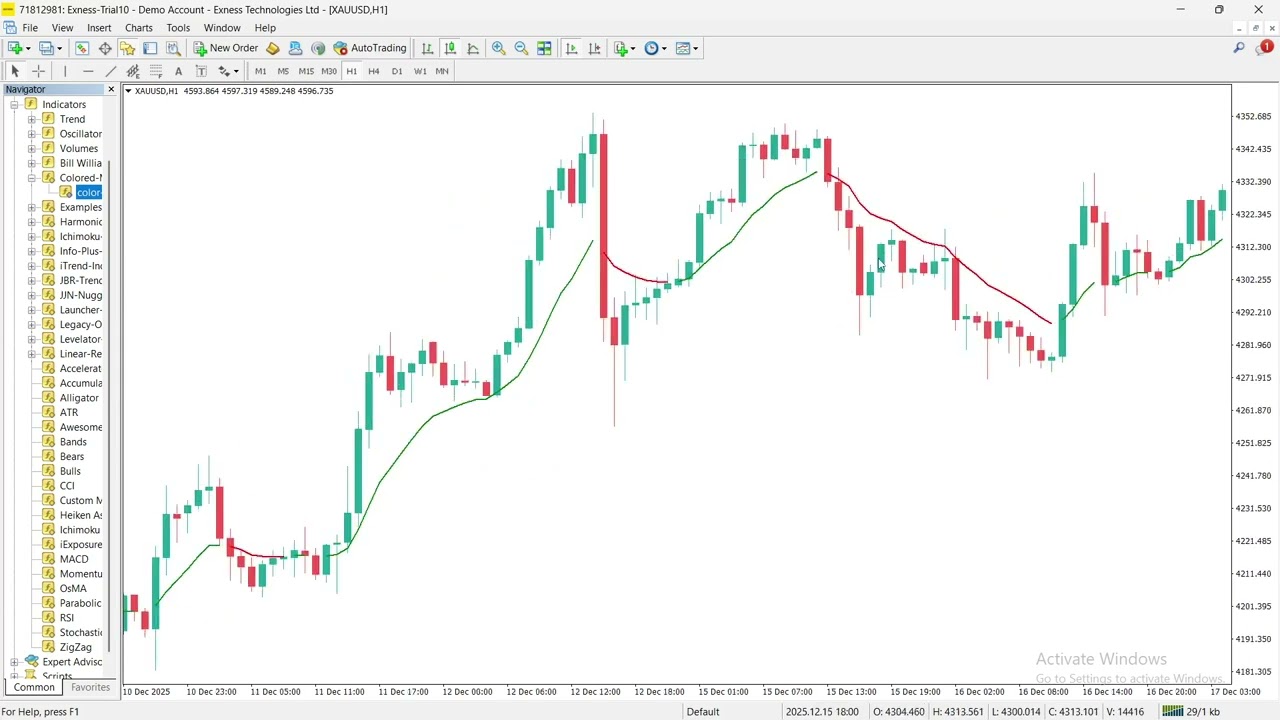Toggle the Market Watch window icon
Viewport: 1280px width, 720px height.
(82, 48)
